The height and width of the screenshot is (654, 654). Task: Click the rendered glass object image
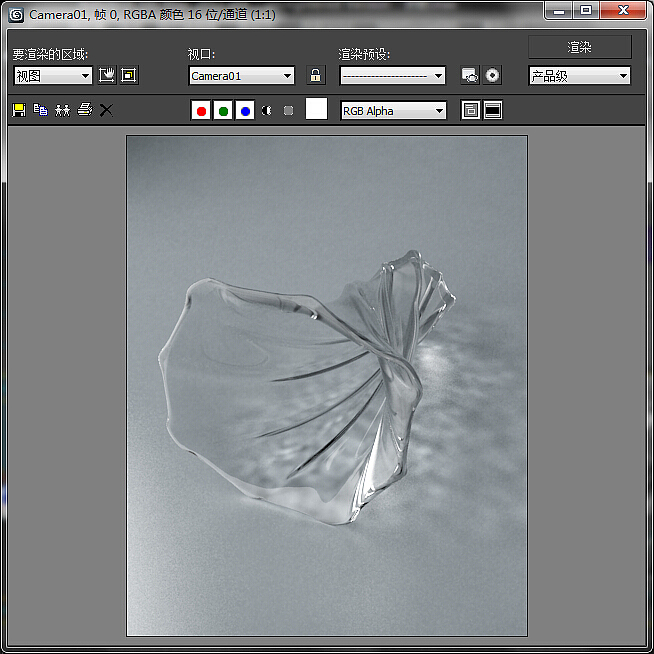tap(327, 385)
